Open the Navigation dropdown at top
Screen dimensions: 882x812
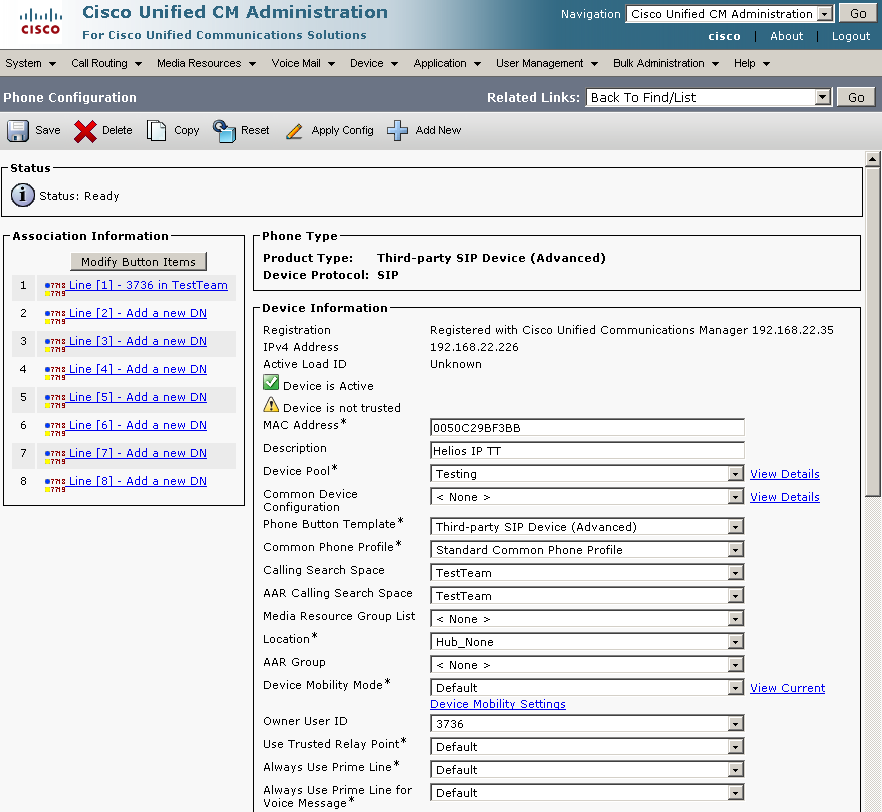tap(824, 14)
